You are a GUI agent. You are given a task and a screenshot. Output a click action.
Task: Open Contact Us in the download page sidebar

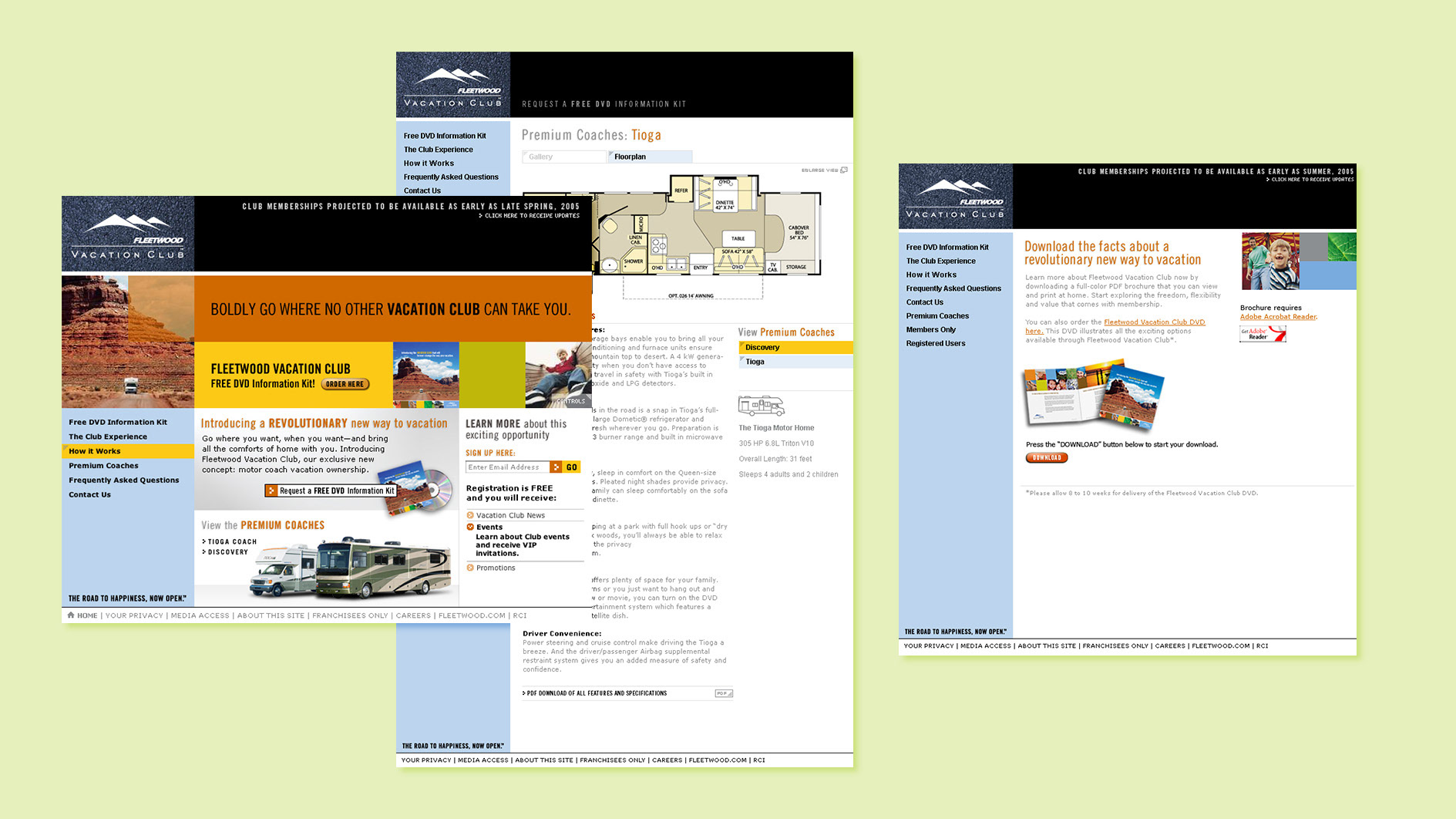click(925, 302)
